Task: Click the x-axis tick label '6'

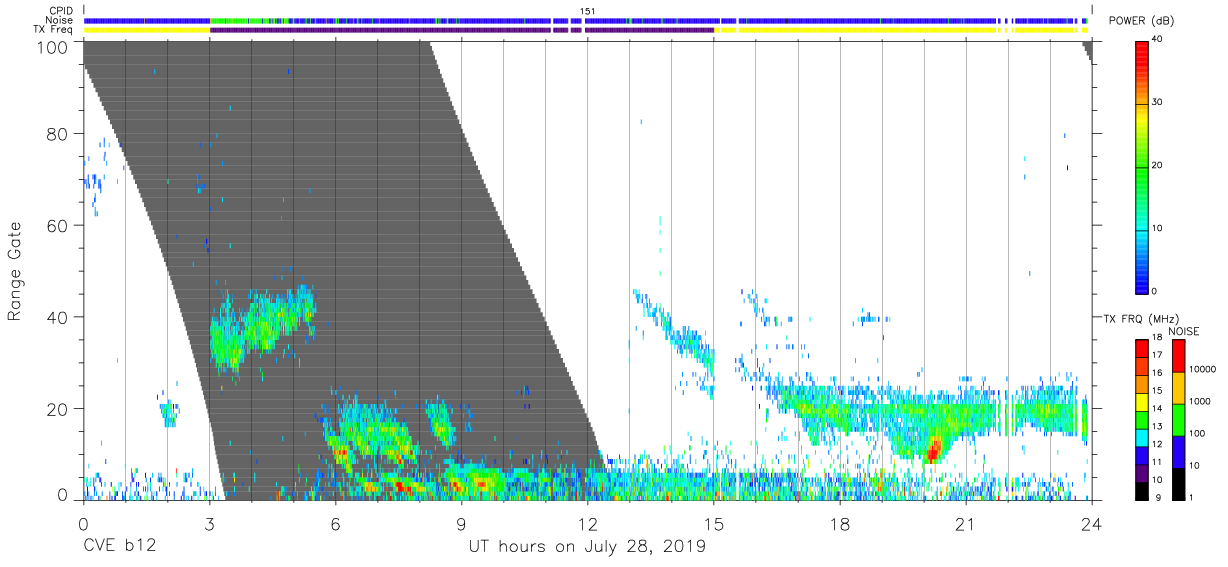Action: pos(335,523)
